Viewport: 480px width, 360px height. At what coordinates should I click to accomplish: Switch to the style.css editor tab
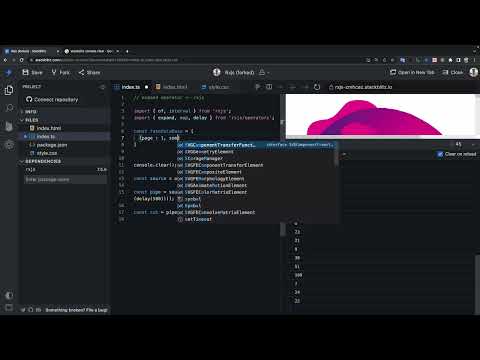[216, 87]
